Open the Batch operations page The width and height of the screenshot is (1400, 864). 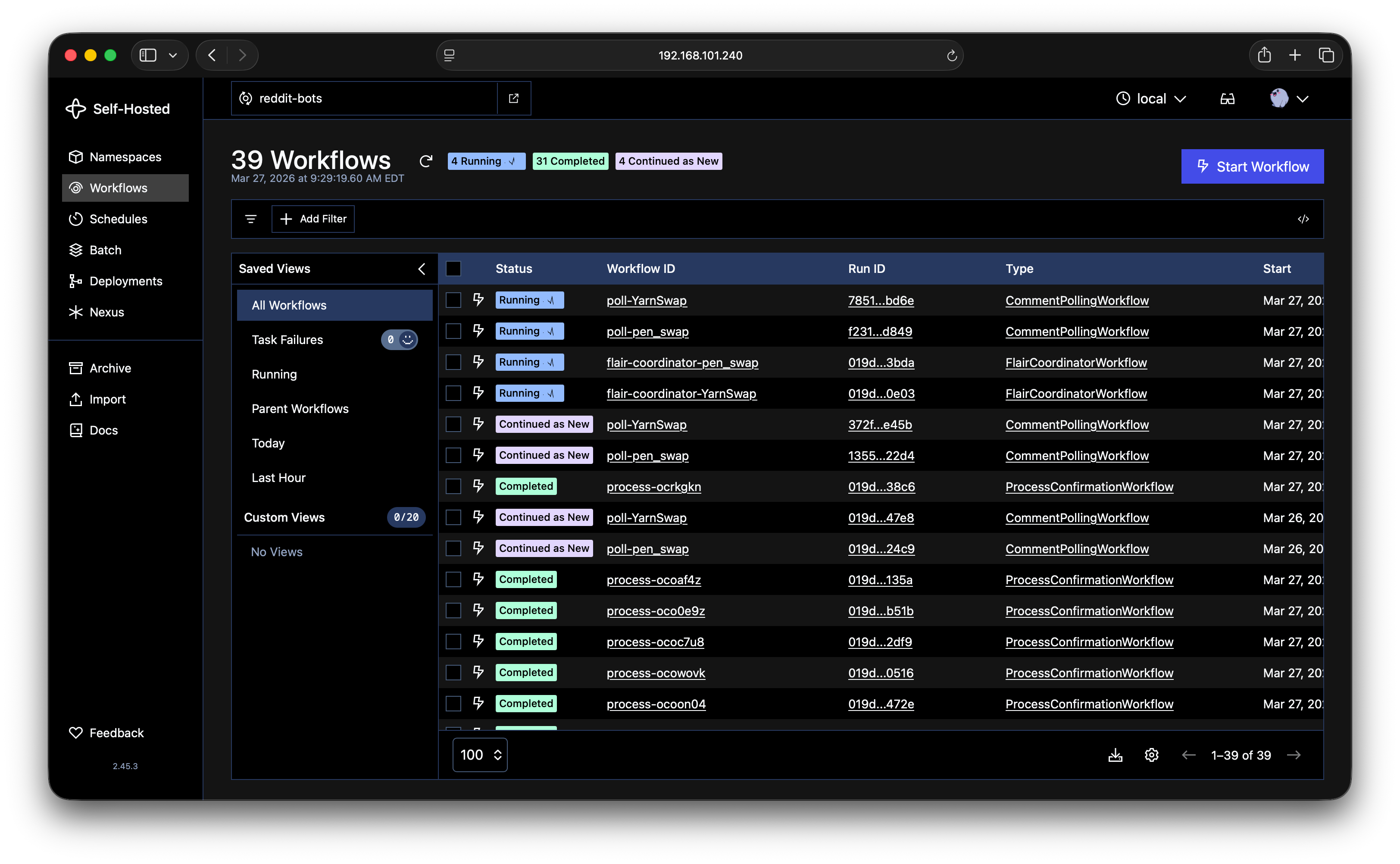105,250
